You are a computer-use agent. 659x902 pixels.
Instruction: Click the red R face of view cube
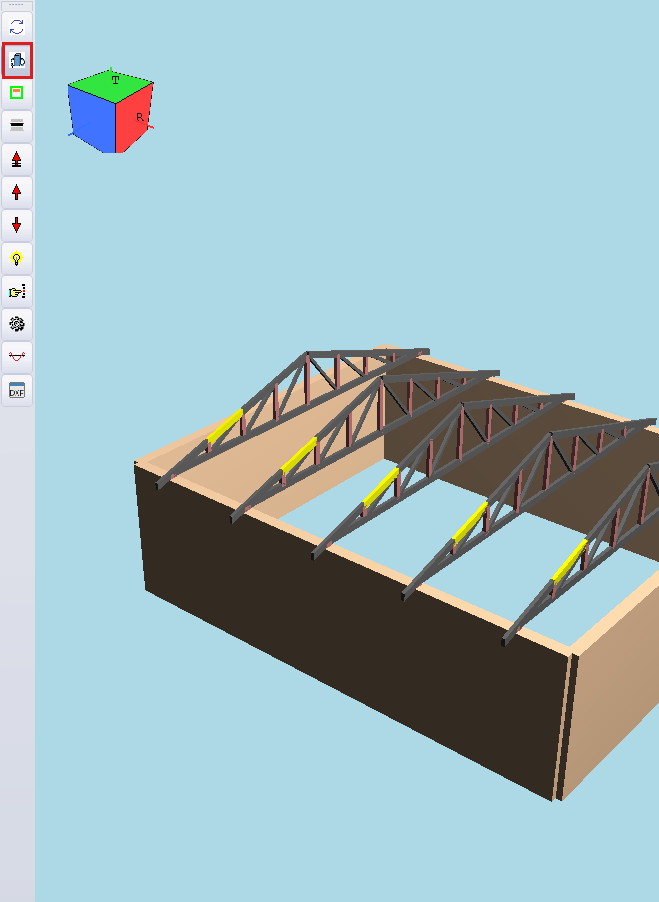135,119
